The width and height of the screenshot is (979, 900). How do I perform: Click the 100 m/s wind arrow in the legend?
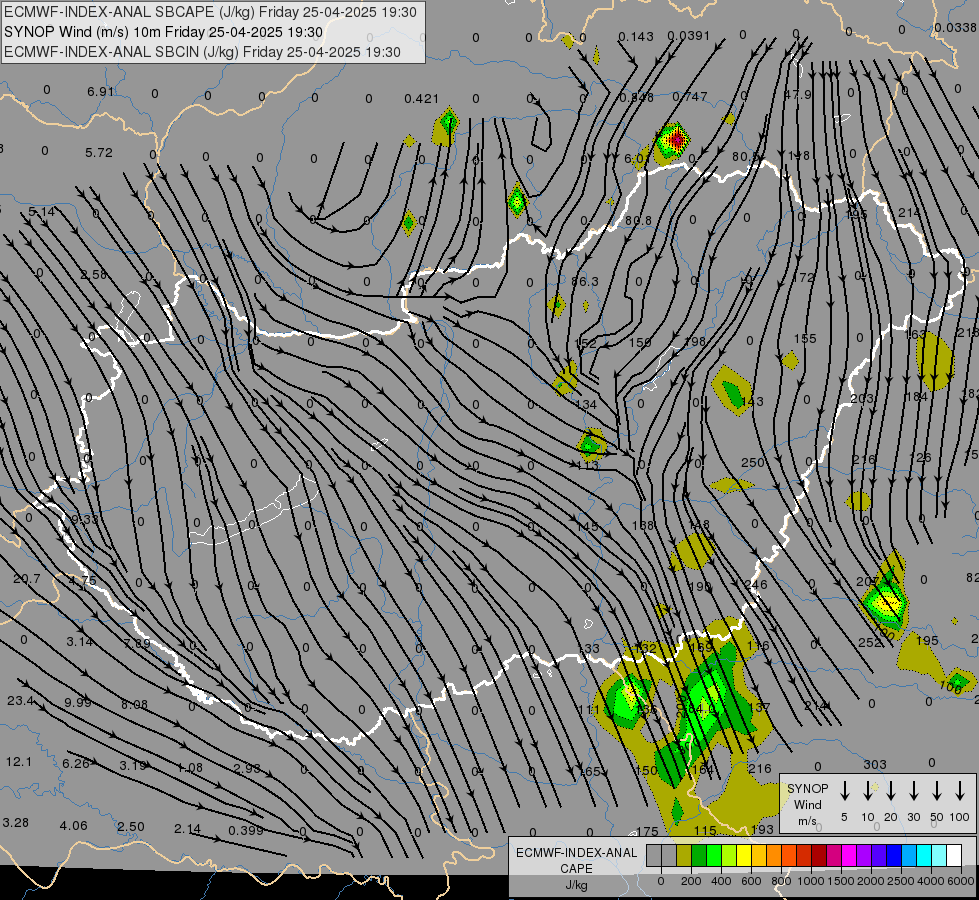click(960, 790)
